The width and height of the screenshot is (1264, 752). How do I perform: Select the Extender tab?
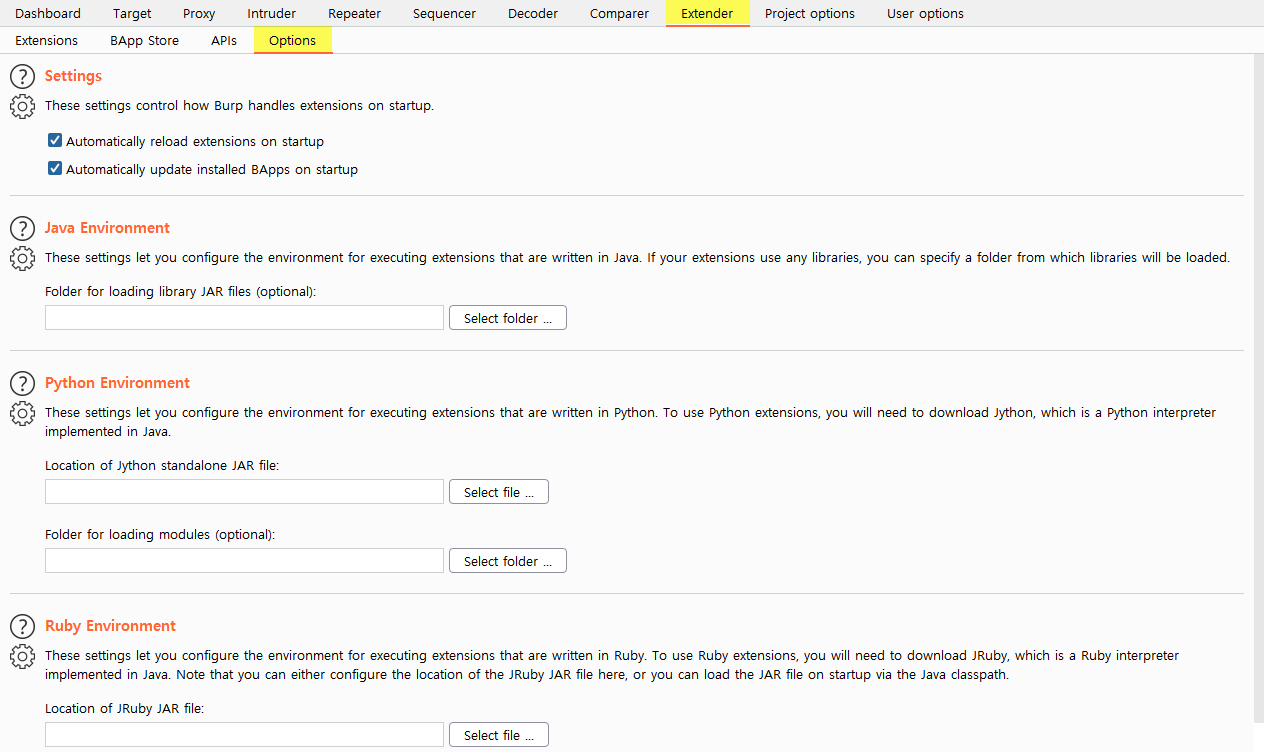click(x=707, y=13)
